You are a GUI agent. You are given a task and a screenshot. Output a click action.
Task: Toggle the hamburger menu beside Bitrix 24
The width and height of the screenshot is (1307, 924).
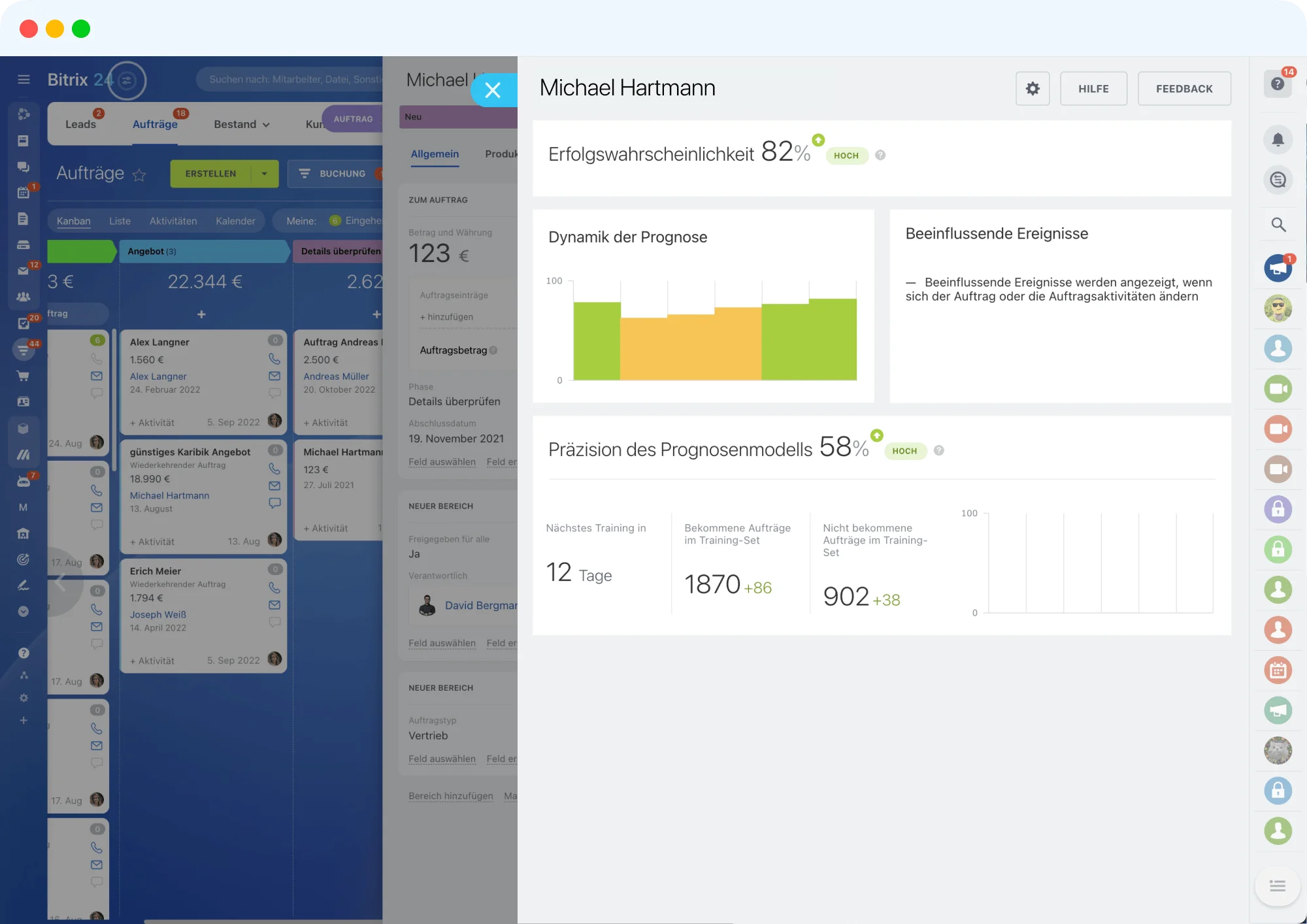point(24,80)
